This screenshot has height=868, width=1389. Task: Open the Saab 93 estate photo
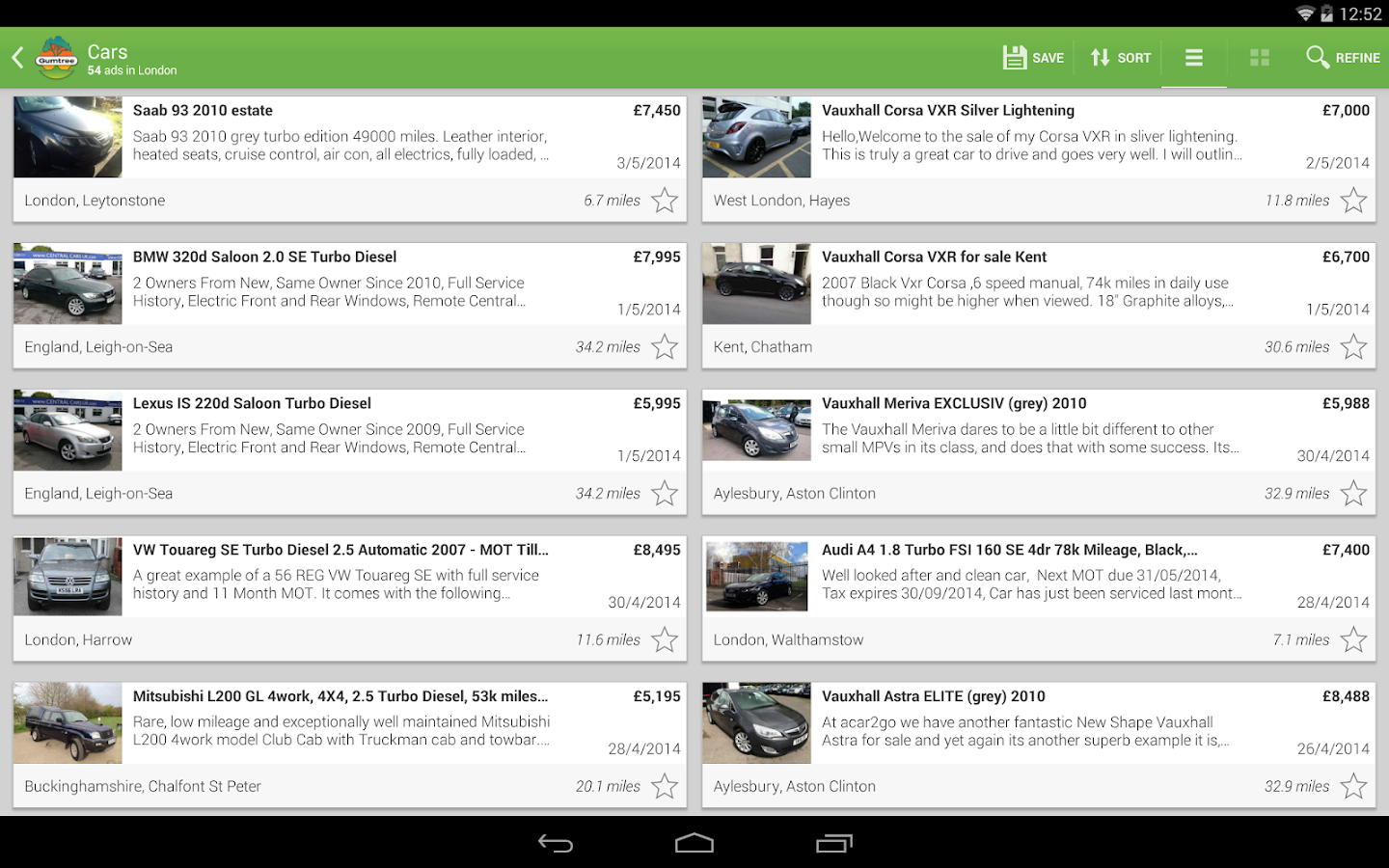(x=68, y=137)
